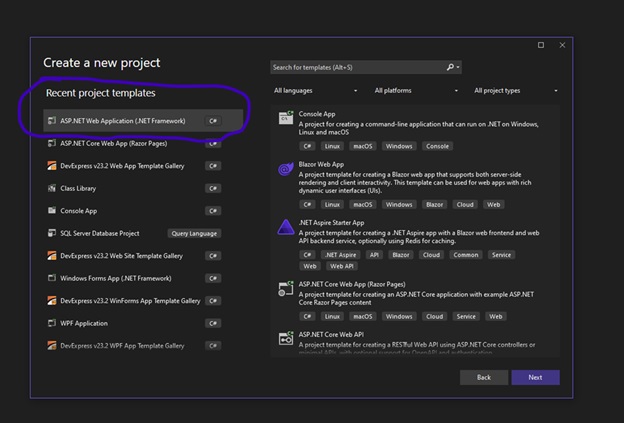Screen dimensions: 624x423
Task: Click the C# tag beside WPF Application
Action: pos(213,323)
